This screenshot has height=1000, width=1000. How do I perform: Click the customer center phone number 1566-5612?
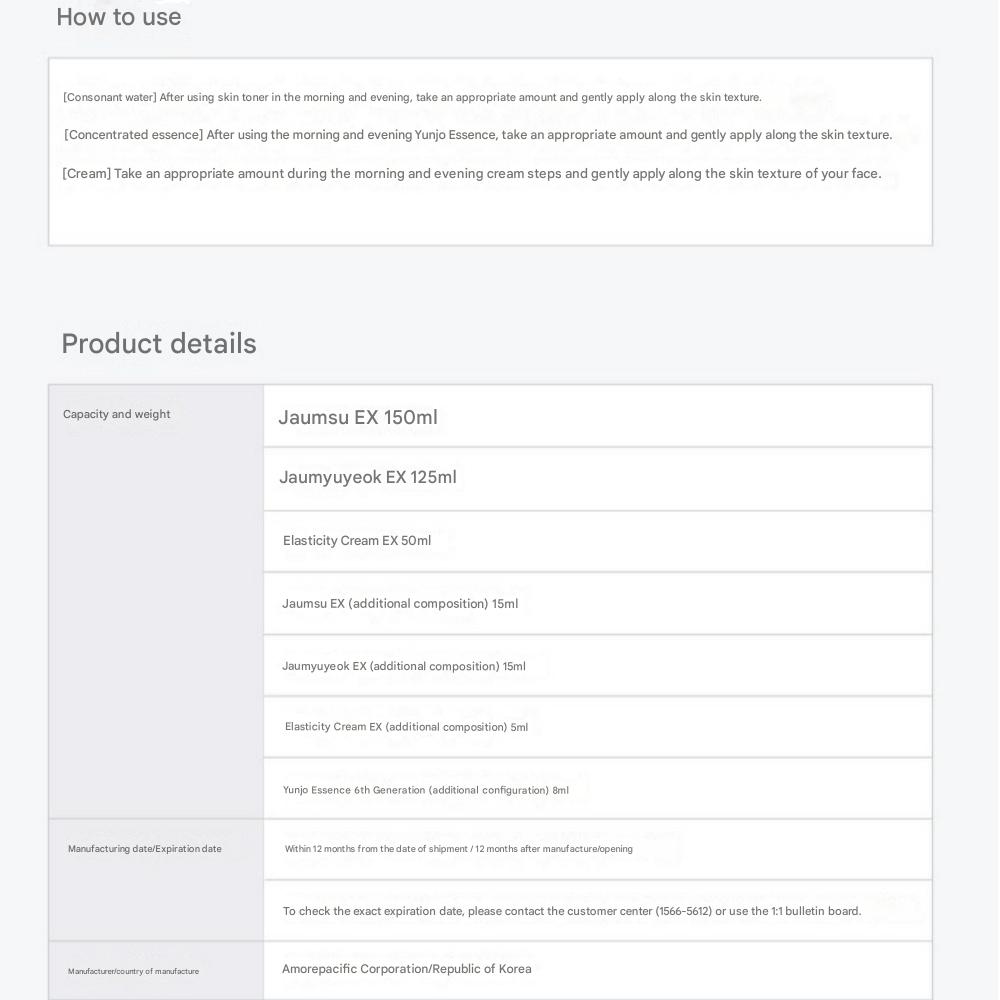pyautogui.click(x=684, y=911)
